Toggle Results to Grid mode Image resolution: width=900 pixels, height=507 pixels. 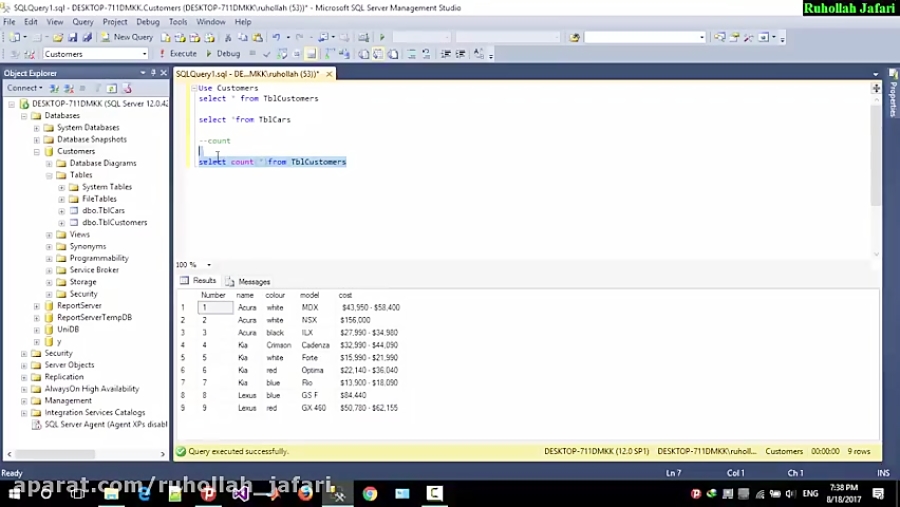pyautogui.click(x=378, y=54)
